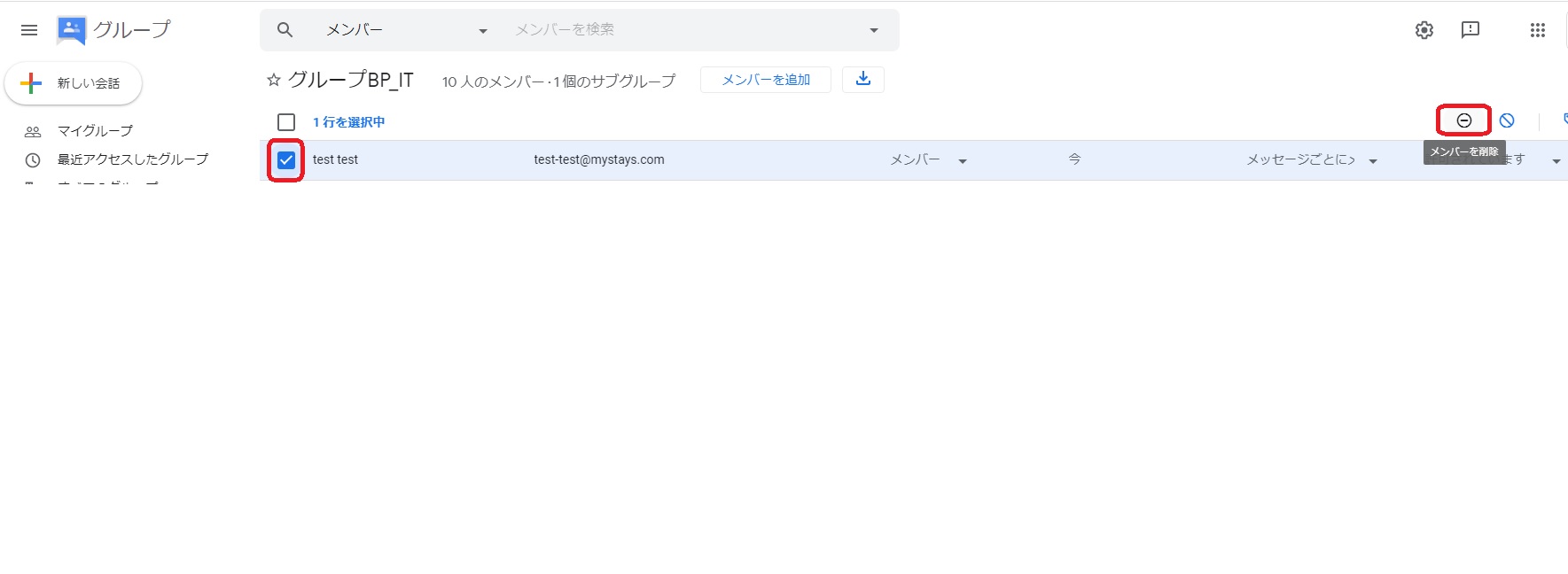1568x574 pixels.
Task: Star the グループBP_IT group
Action: (274, 81)
